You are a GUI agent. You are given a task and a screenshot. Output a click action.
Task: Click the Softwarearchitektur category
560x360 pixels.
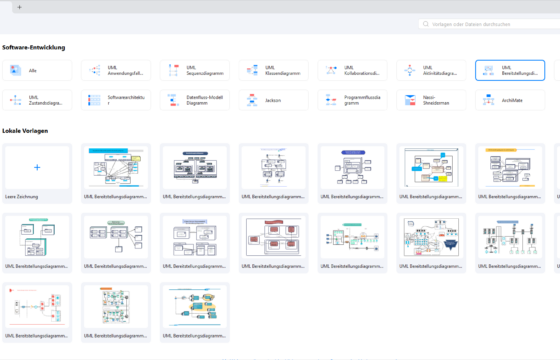pyautogui.click(x=116, y=100)
